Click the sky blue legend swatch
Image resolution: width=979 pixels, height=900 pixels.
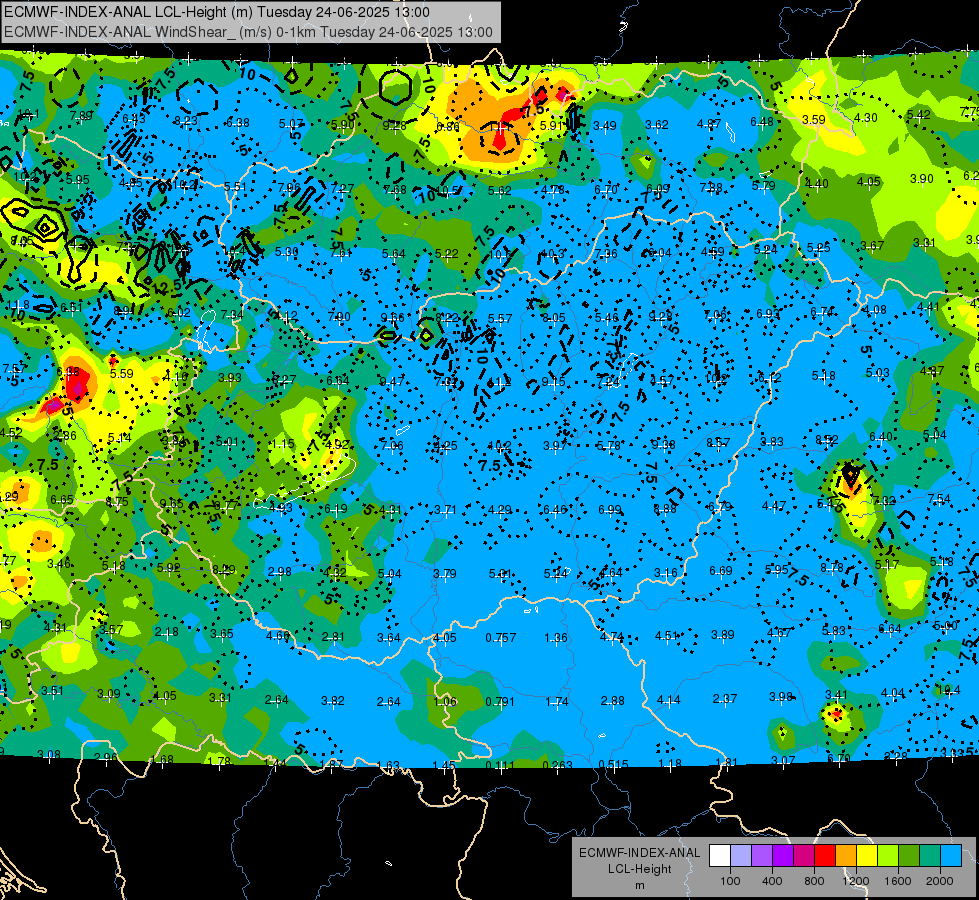coord(951,856)
